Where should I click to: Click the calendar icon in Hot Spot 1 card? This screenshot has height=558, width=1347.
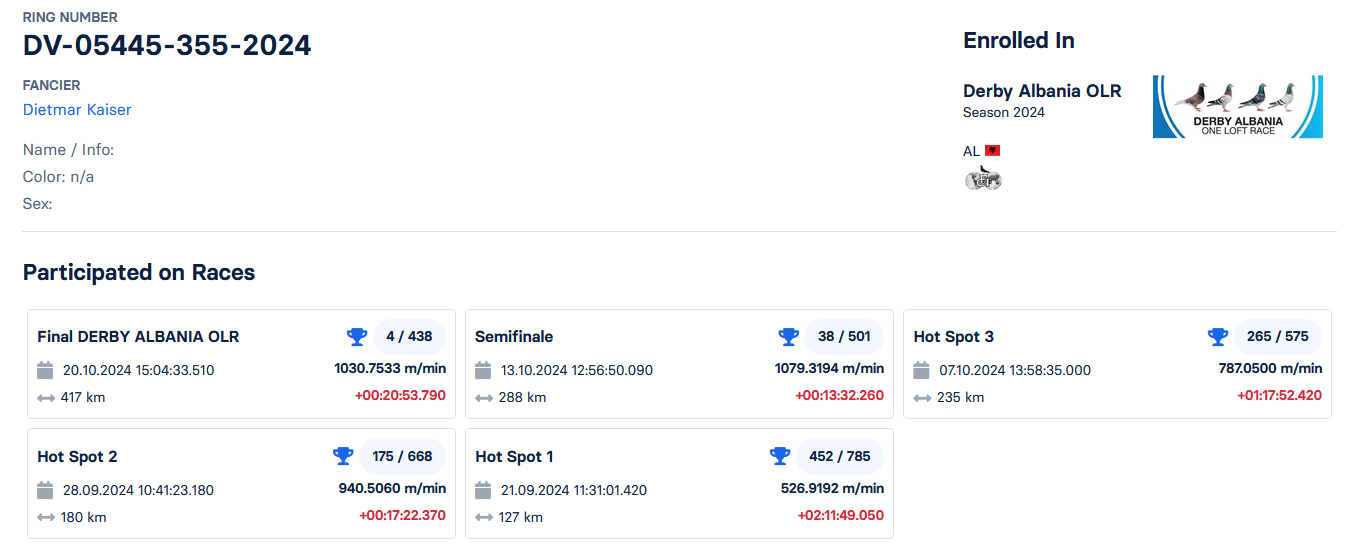tap(483, 490)
